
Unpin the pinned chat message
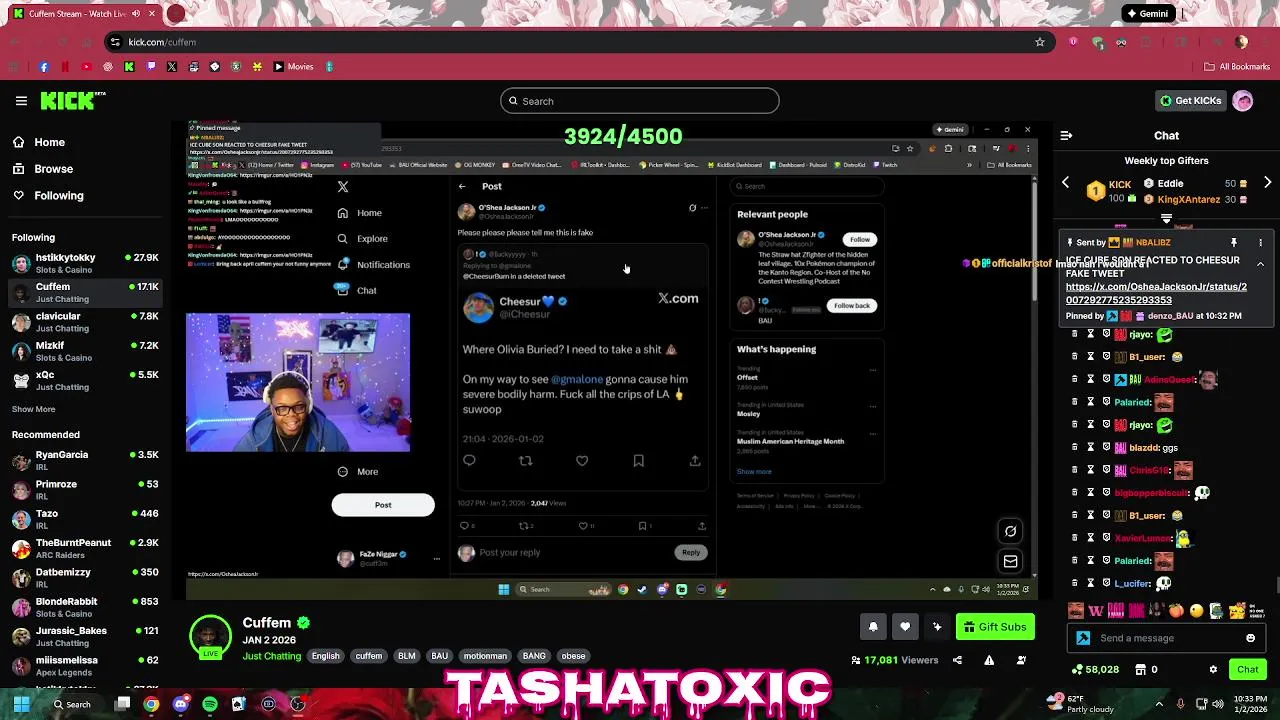1234,243
